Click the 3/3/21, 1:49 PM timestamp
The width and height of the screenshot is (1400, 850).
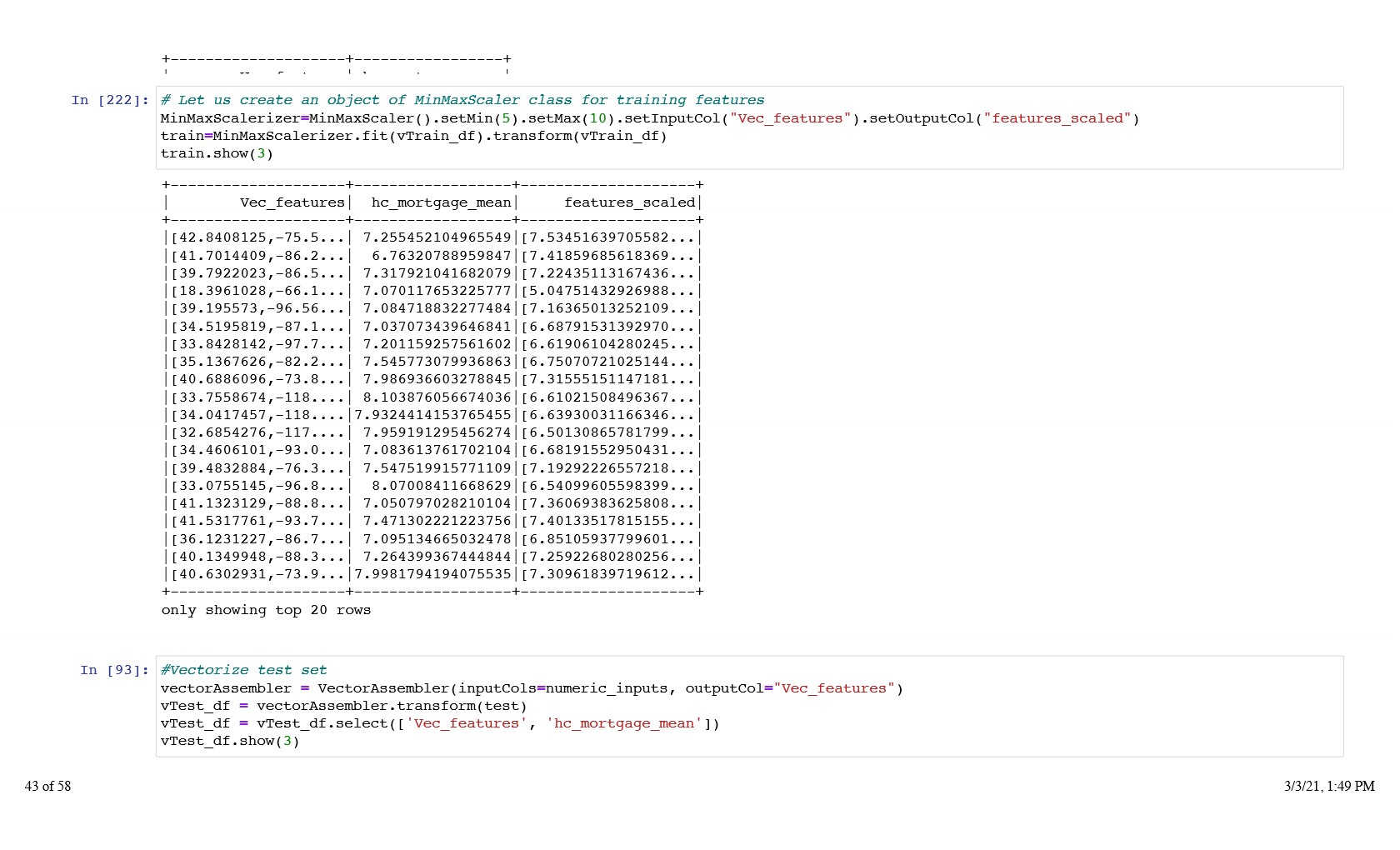1328,786
